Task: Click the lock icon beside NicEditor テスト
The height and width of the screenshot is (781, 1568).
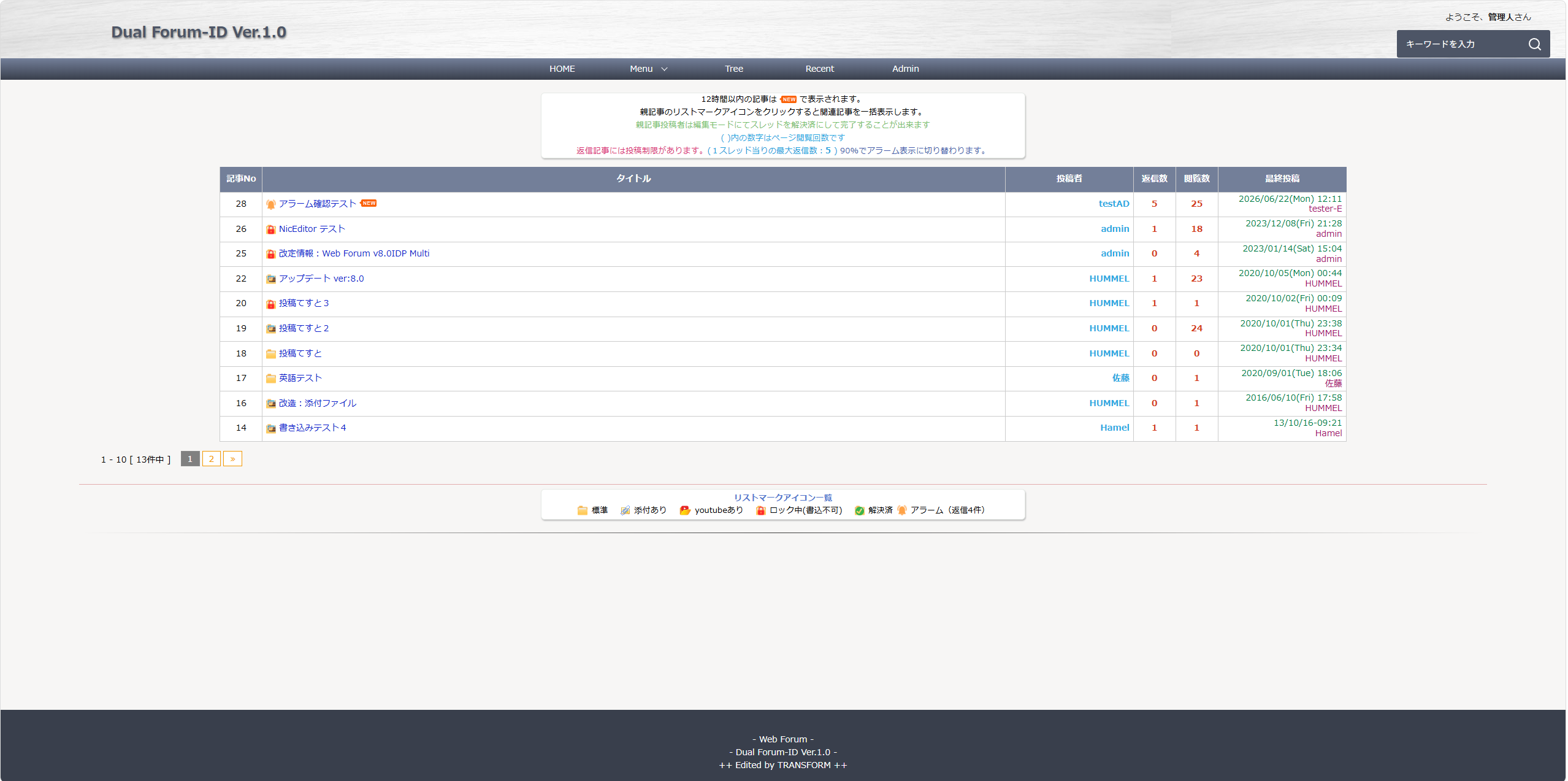Action: 270,229
